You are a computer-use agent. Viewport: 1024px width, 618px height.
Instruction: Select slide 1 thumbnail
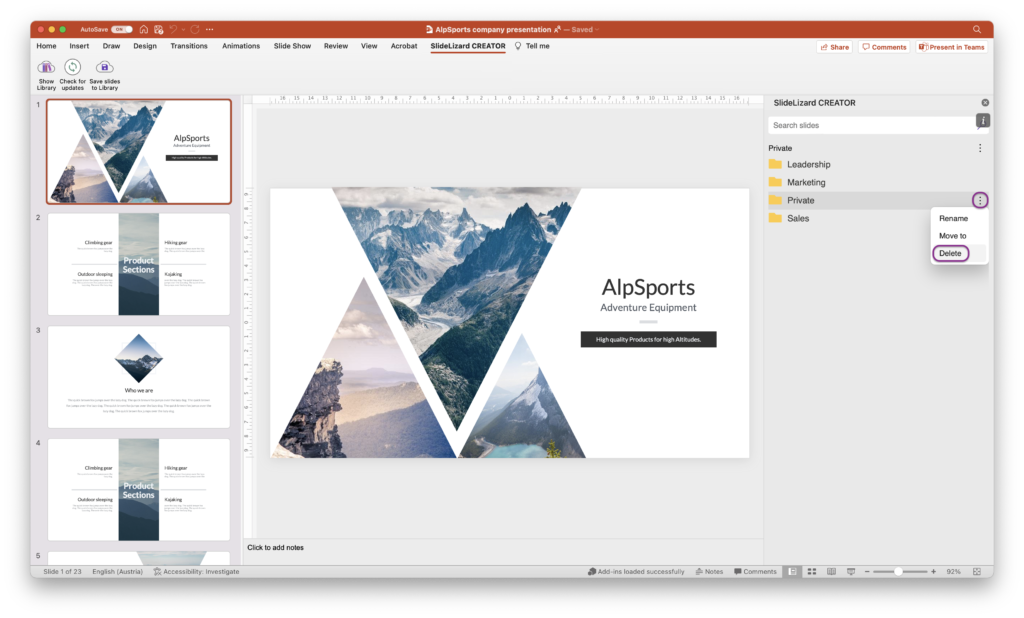(138, 152)
